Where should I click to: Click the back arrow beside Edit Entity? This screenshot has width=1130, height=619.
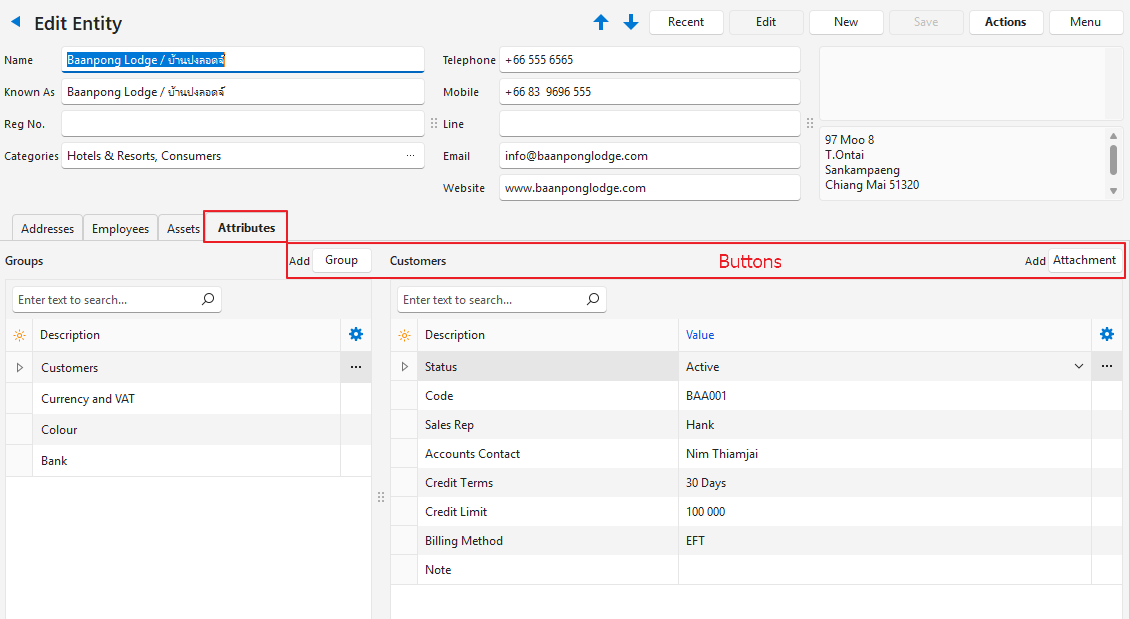(x=15, y=22)
